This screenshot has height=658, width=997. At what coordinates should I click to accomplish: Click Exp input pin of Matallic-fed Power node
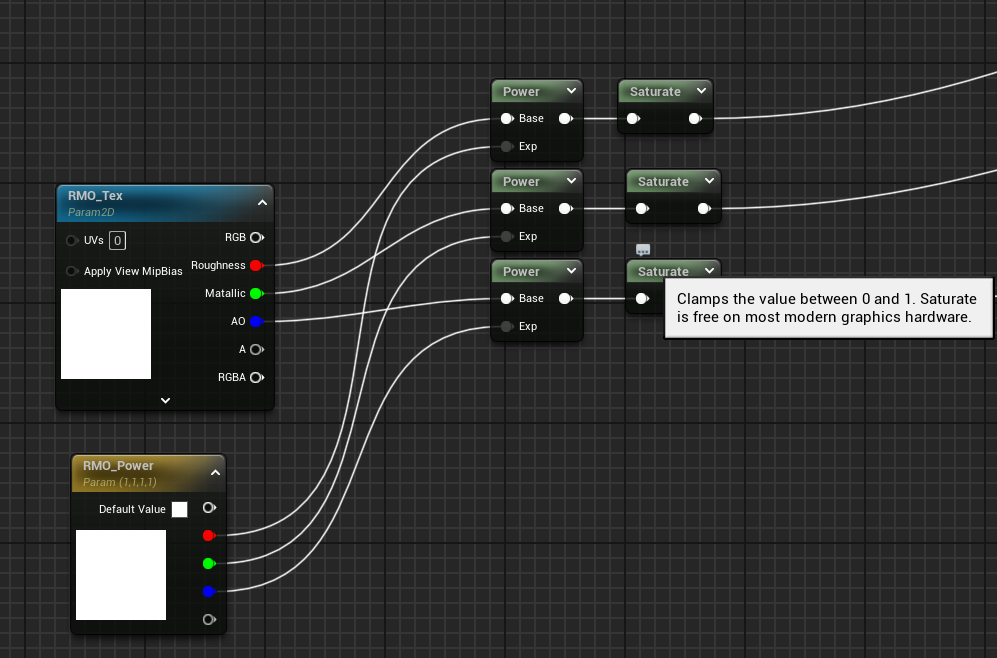click(507, 236)
